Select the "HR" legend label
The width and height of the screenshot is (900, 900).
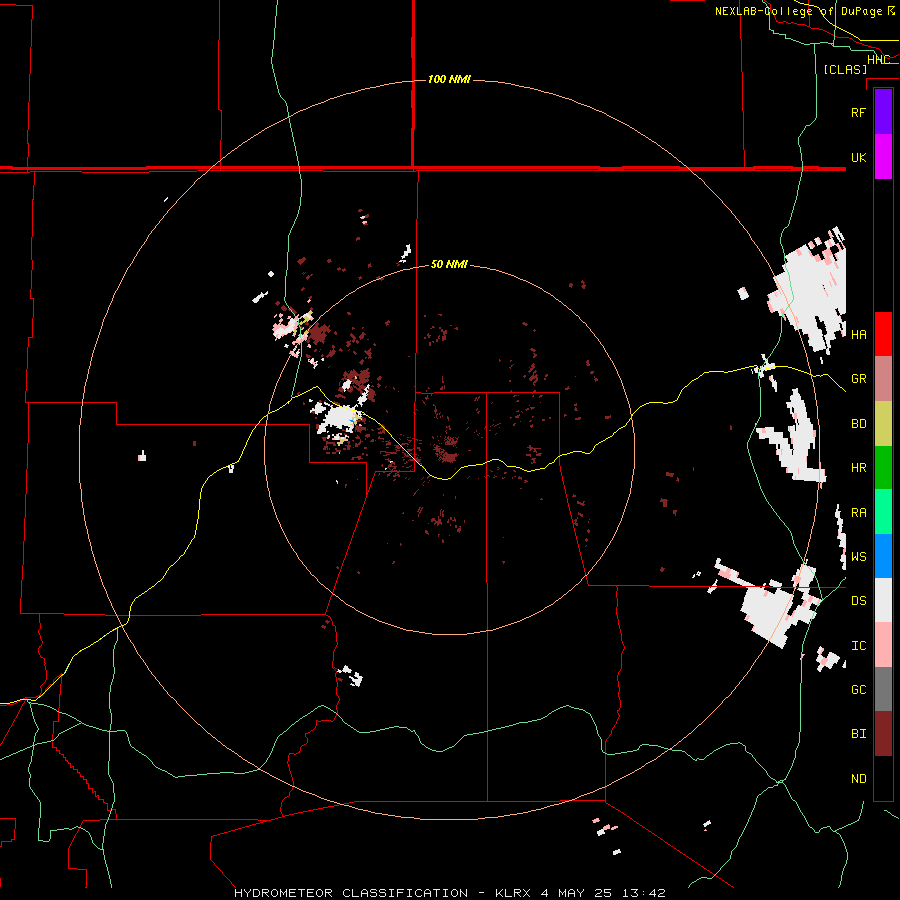coord(858,468)
